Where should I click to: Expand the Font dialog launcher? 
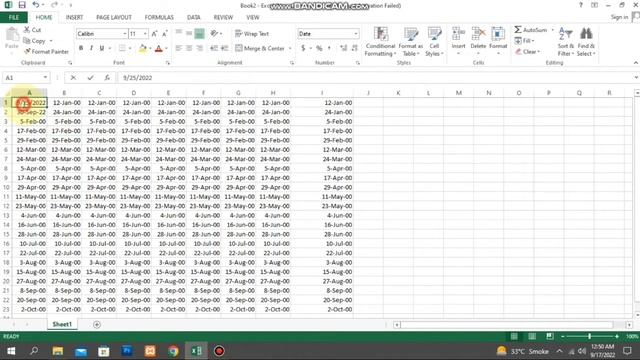tap(168, 63)
